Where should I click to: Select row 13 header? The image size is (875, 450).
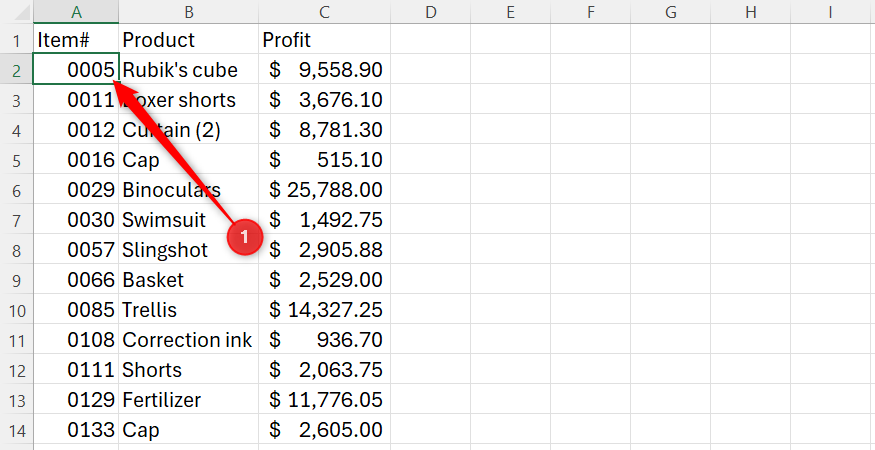(x=17, y=400)
